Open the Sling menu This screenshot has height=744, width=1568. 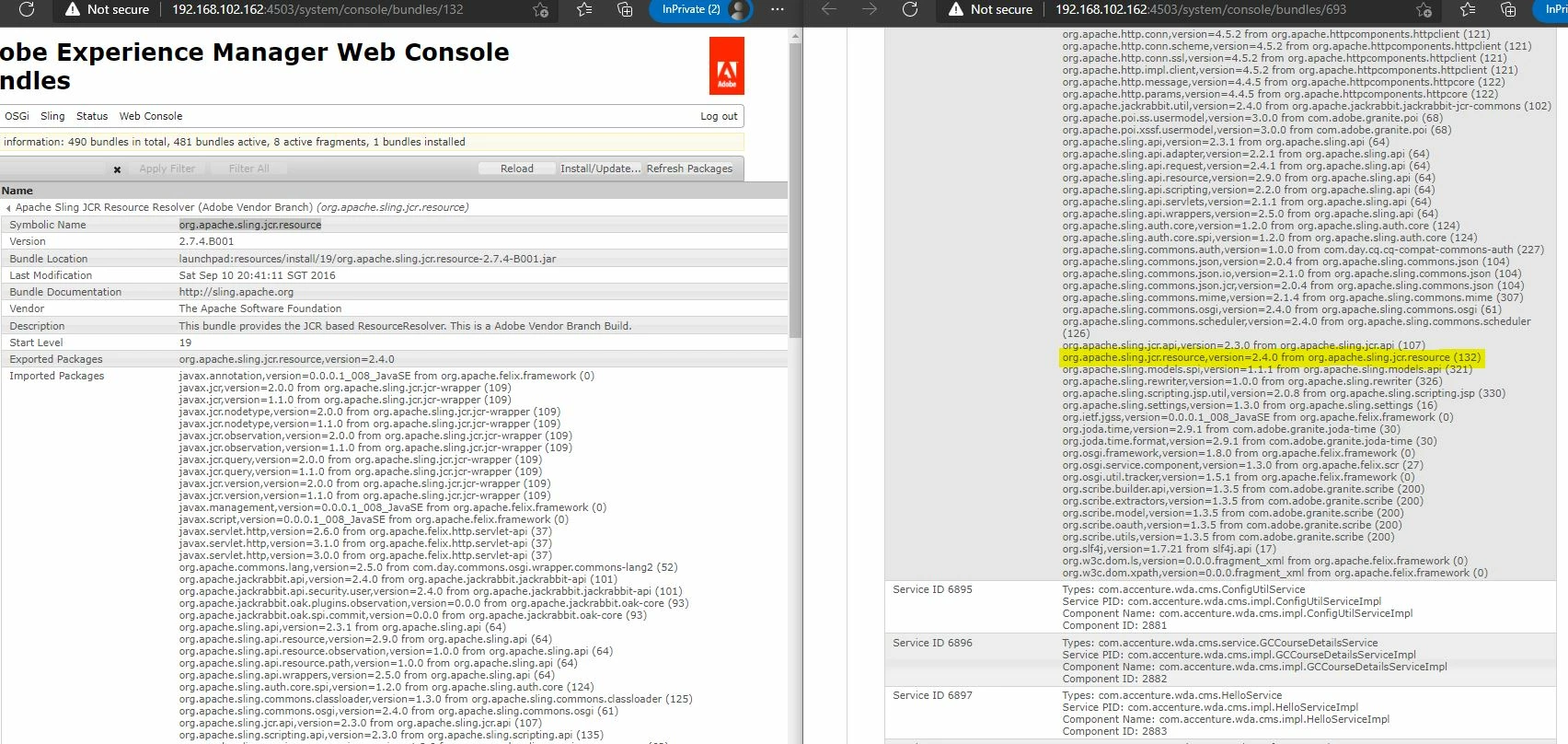[x=52, y=116]
